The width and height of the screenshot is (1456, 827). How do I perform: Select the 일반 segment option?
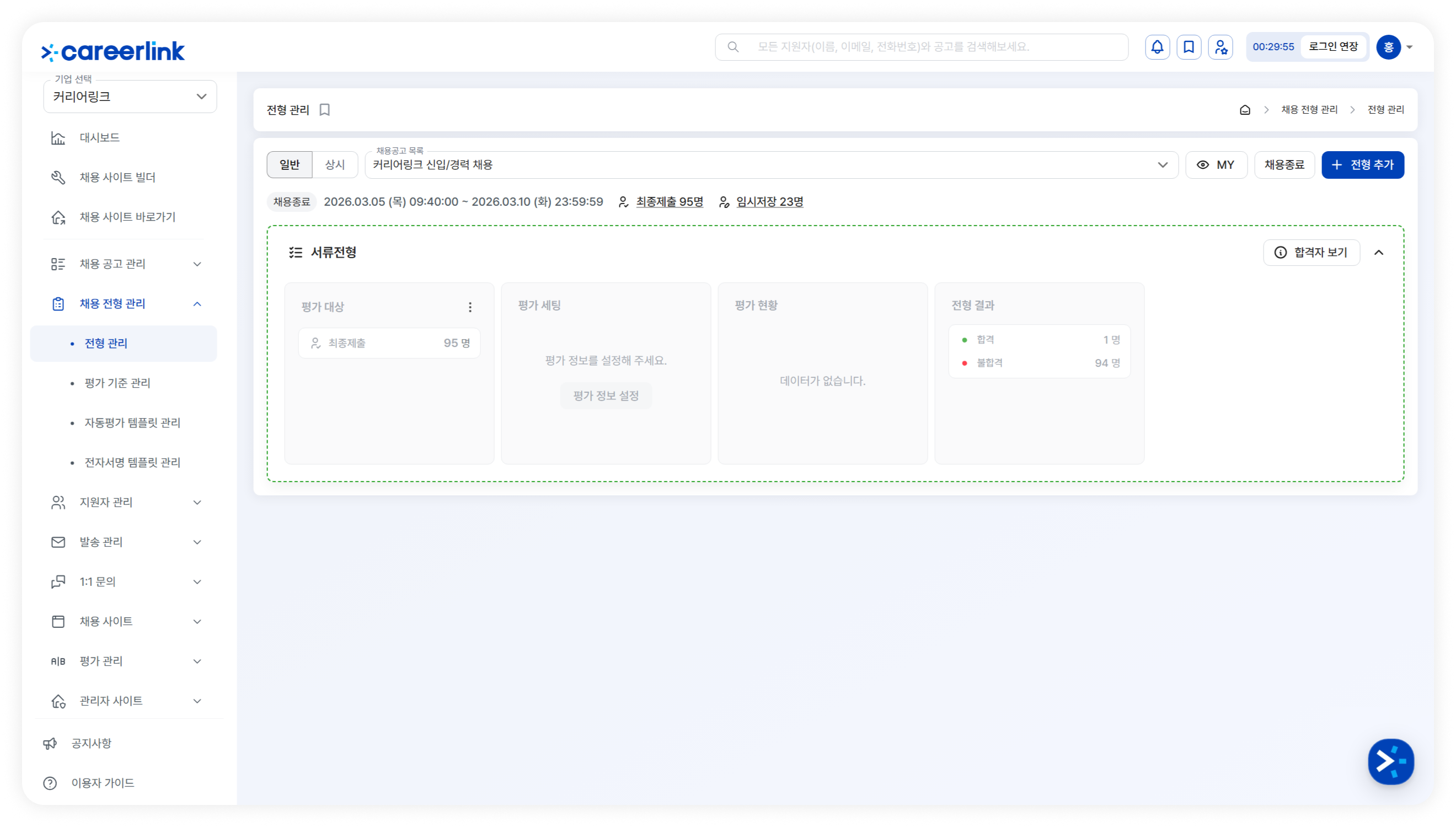(290, 165)
